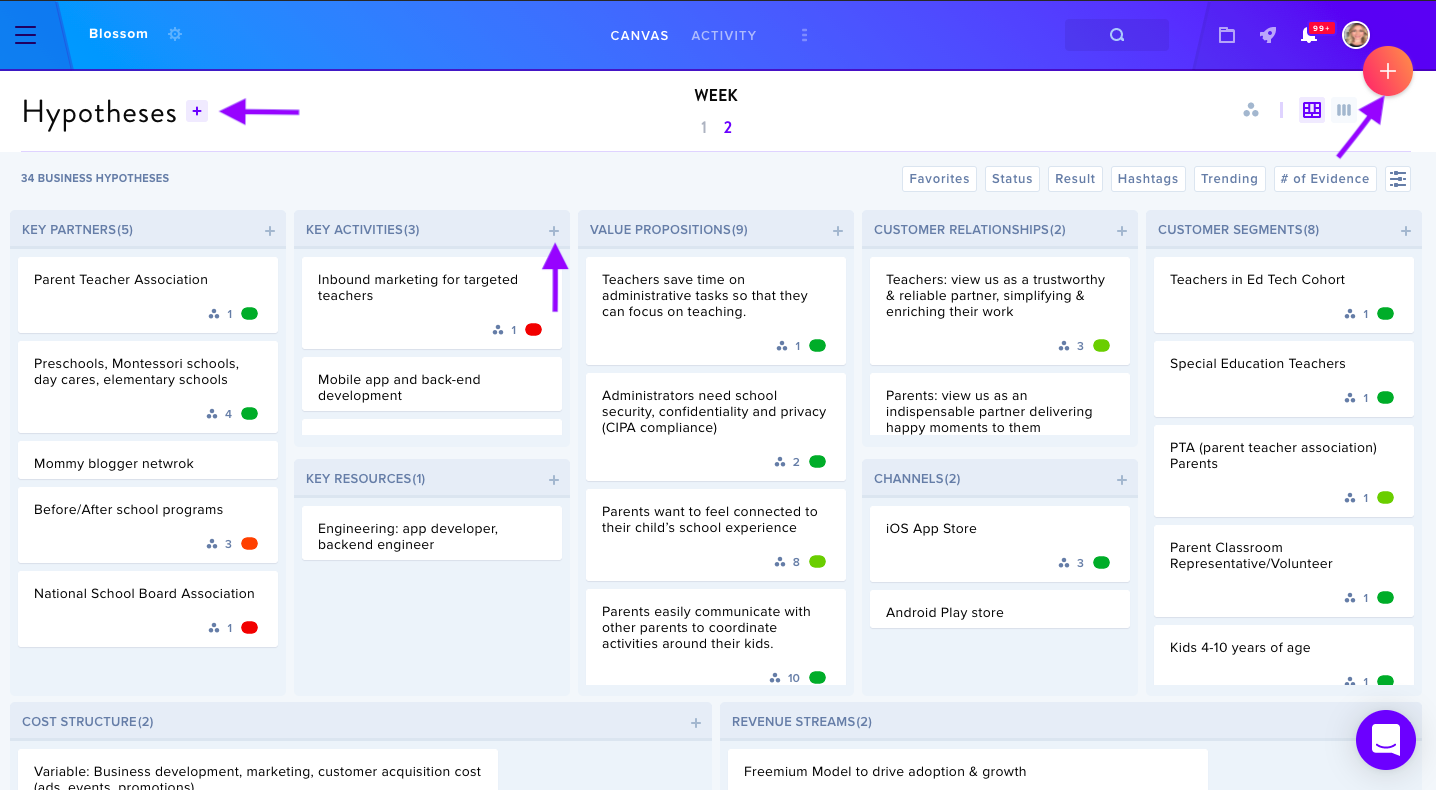Add a card to Key Resources
The width and height of the screenshot is (1436, 790).
point(554,480)
